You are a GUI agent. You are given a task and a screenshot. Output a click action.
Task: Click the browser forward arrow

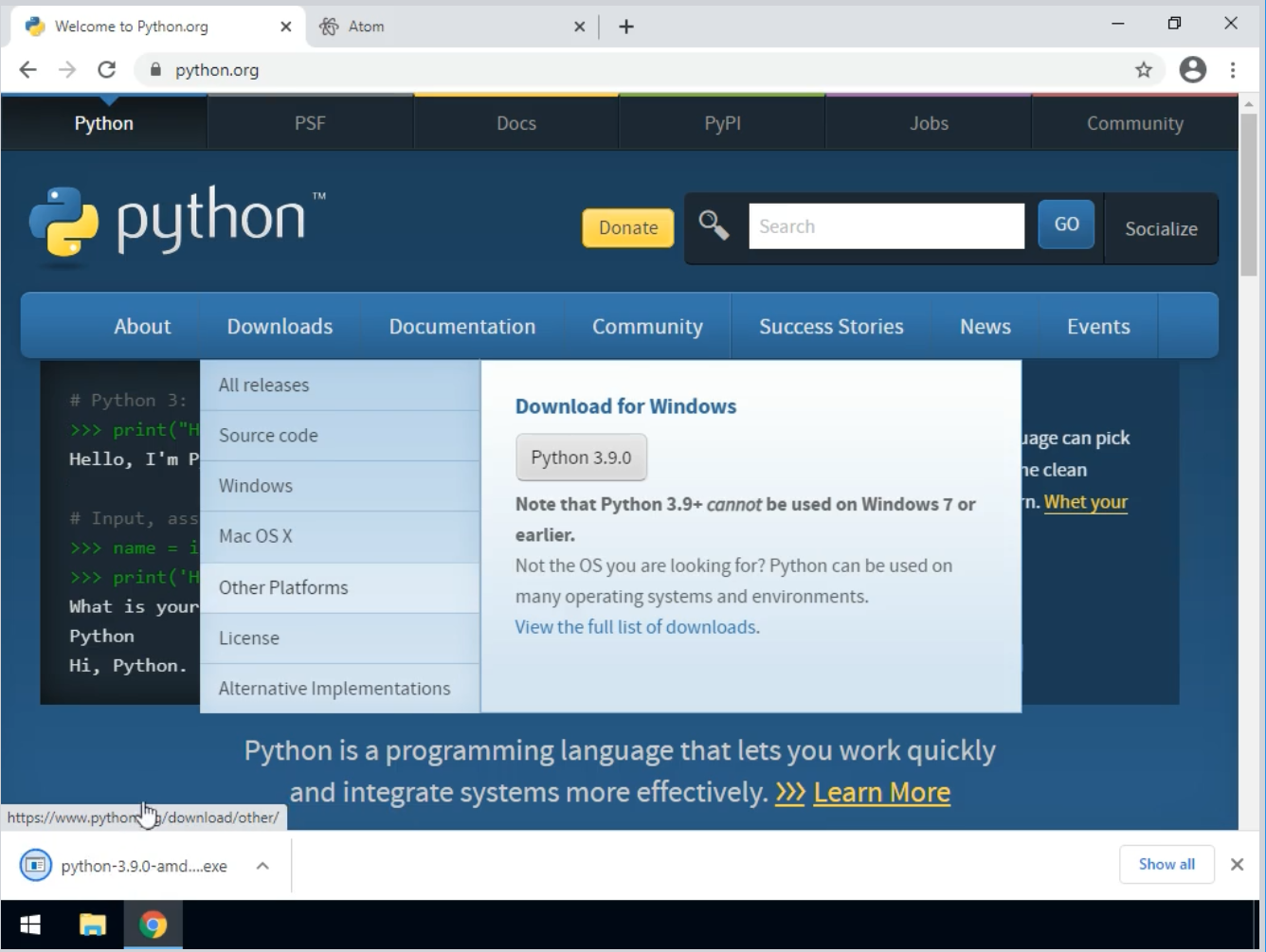(66, 69)
